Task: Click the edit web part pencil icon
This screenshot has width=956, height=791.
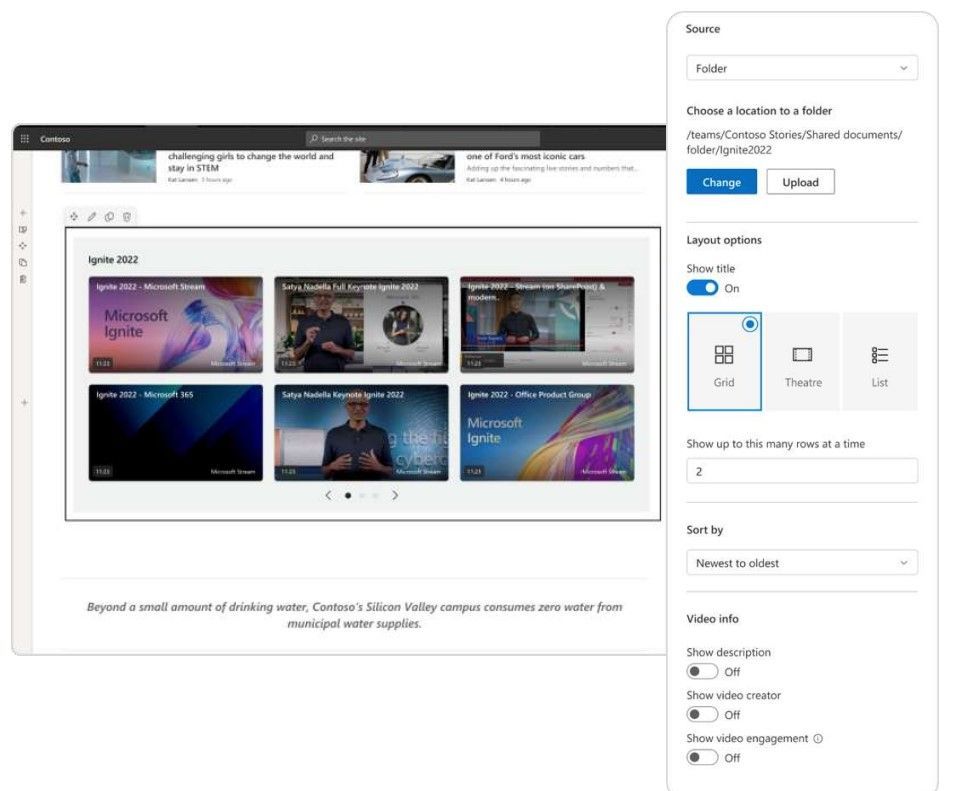Action: click(x=91, y=217)
